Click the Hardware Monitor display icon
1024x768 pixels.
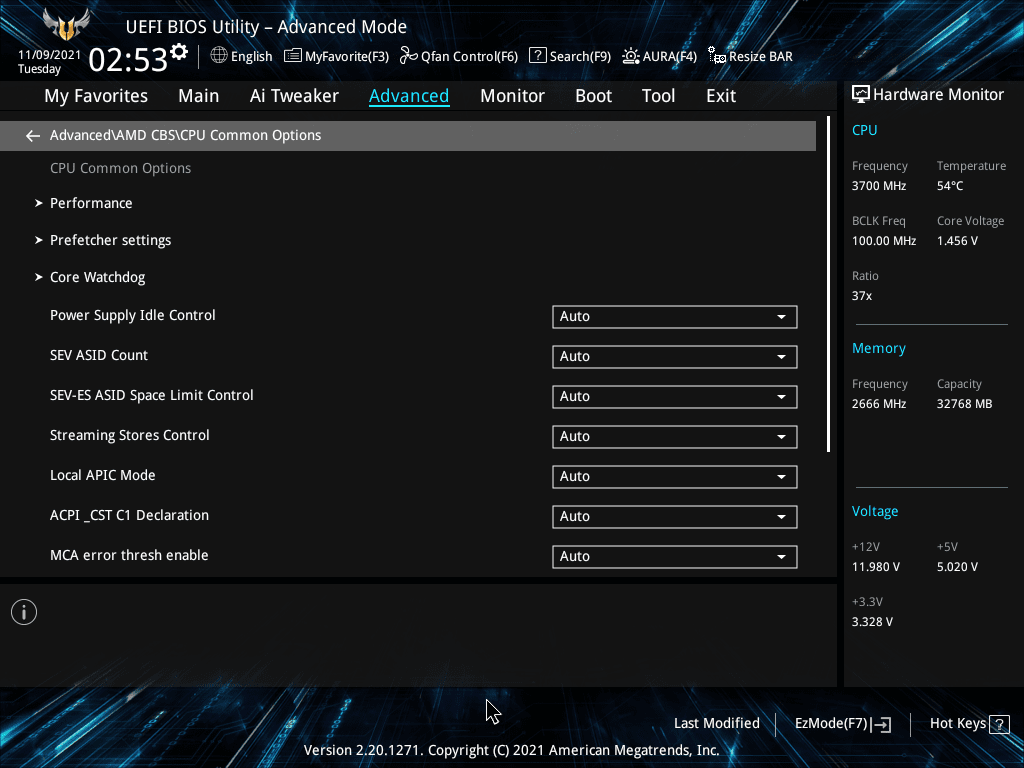point(861,95)
